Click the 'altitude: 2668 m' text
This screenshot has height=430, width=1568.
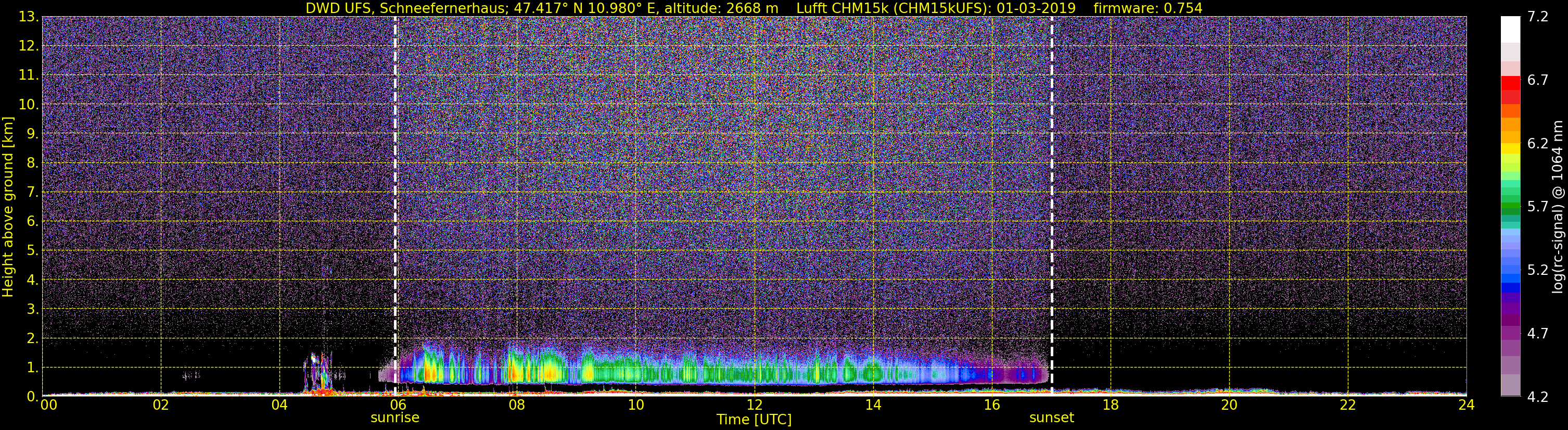pos(721,8)
